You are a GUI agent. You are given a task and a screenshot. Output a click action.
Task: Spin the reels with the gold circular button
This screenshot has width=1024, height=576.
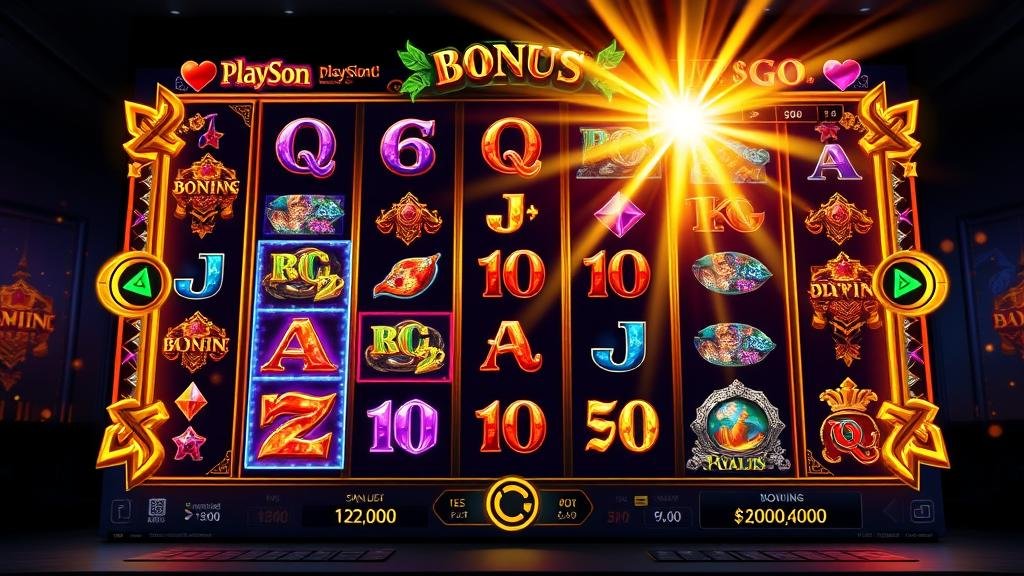coord(513,504)
